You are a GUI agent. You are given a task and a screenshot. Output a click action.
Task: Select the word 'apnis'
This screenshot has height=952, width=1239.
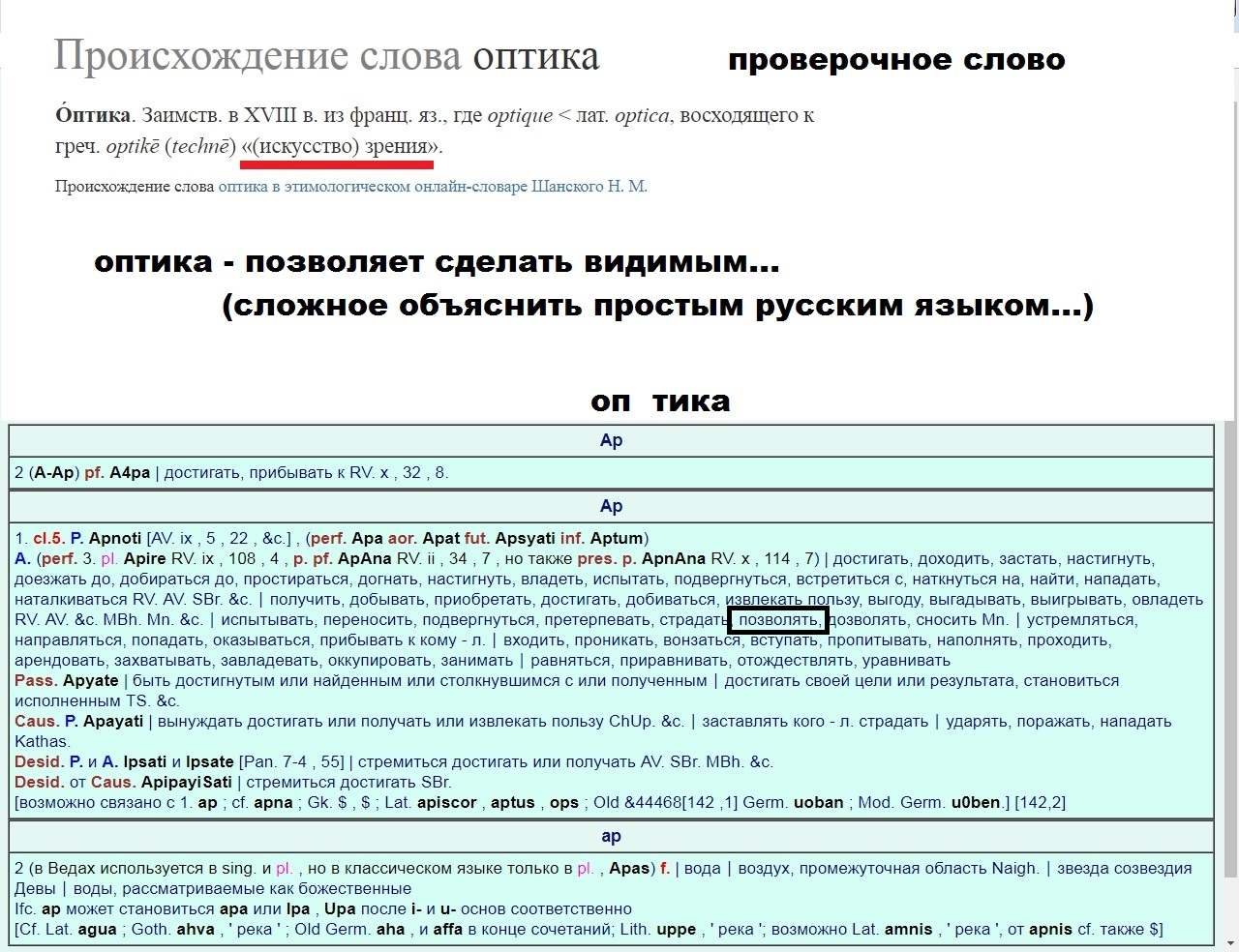[1050, 930]
